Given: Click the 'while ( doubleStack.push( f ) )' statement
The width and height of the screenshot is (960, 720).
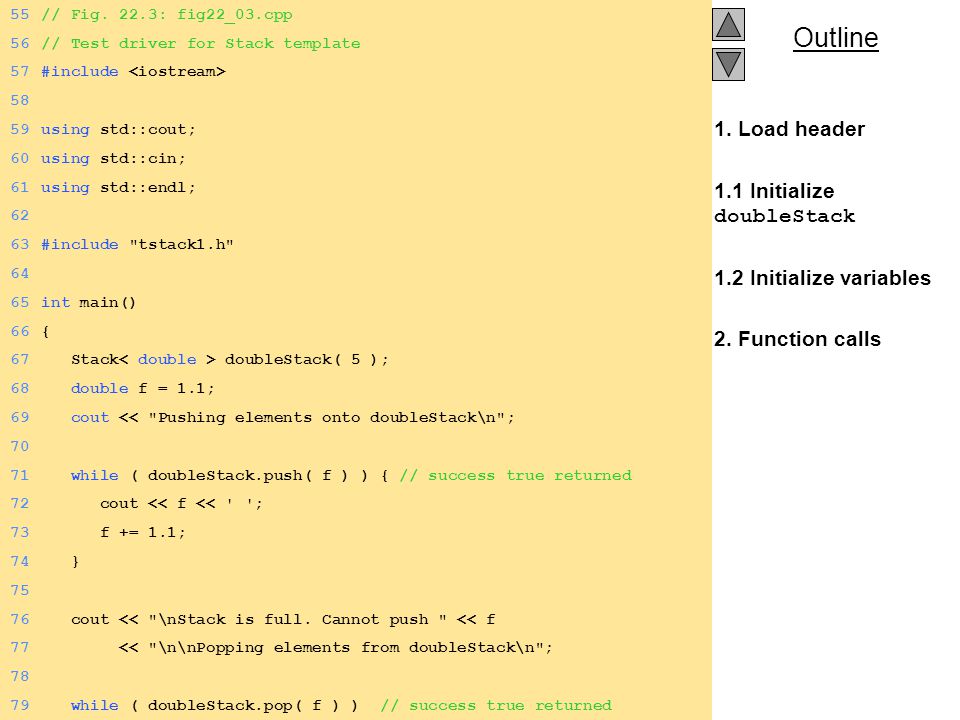Looking at the screenshot, I should (220, 476).
